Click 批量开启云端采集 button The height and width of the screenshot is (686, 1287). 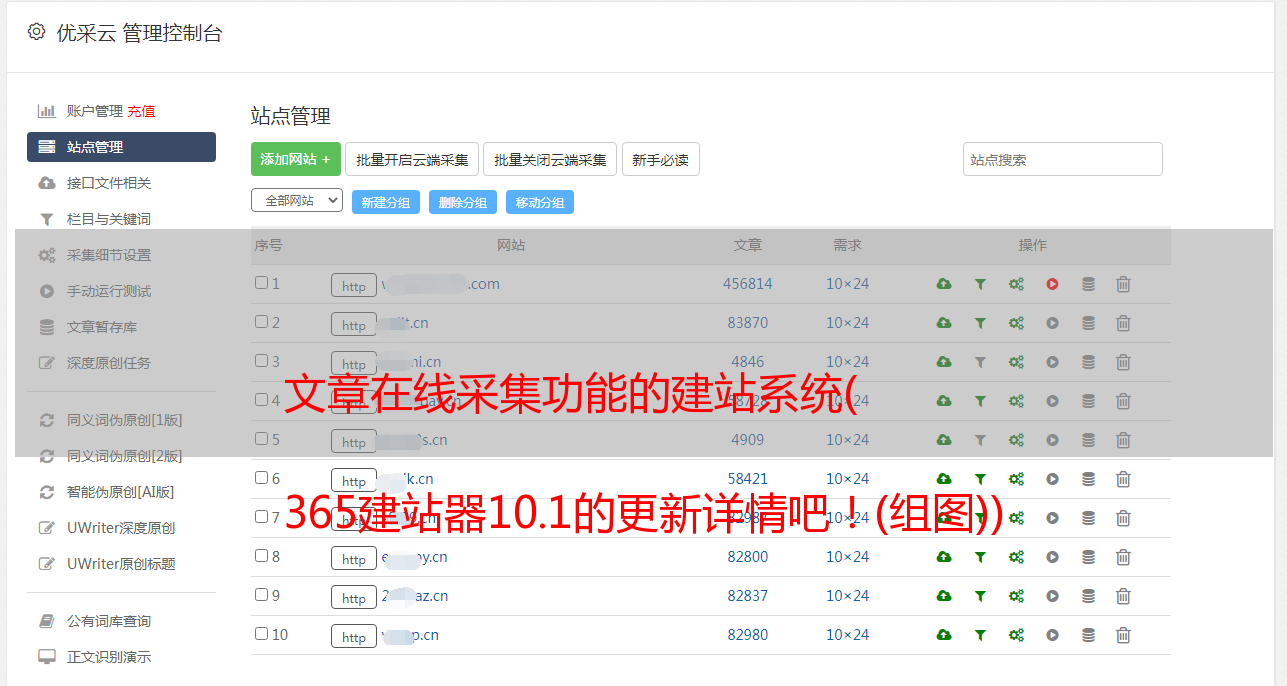[412, 159]
